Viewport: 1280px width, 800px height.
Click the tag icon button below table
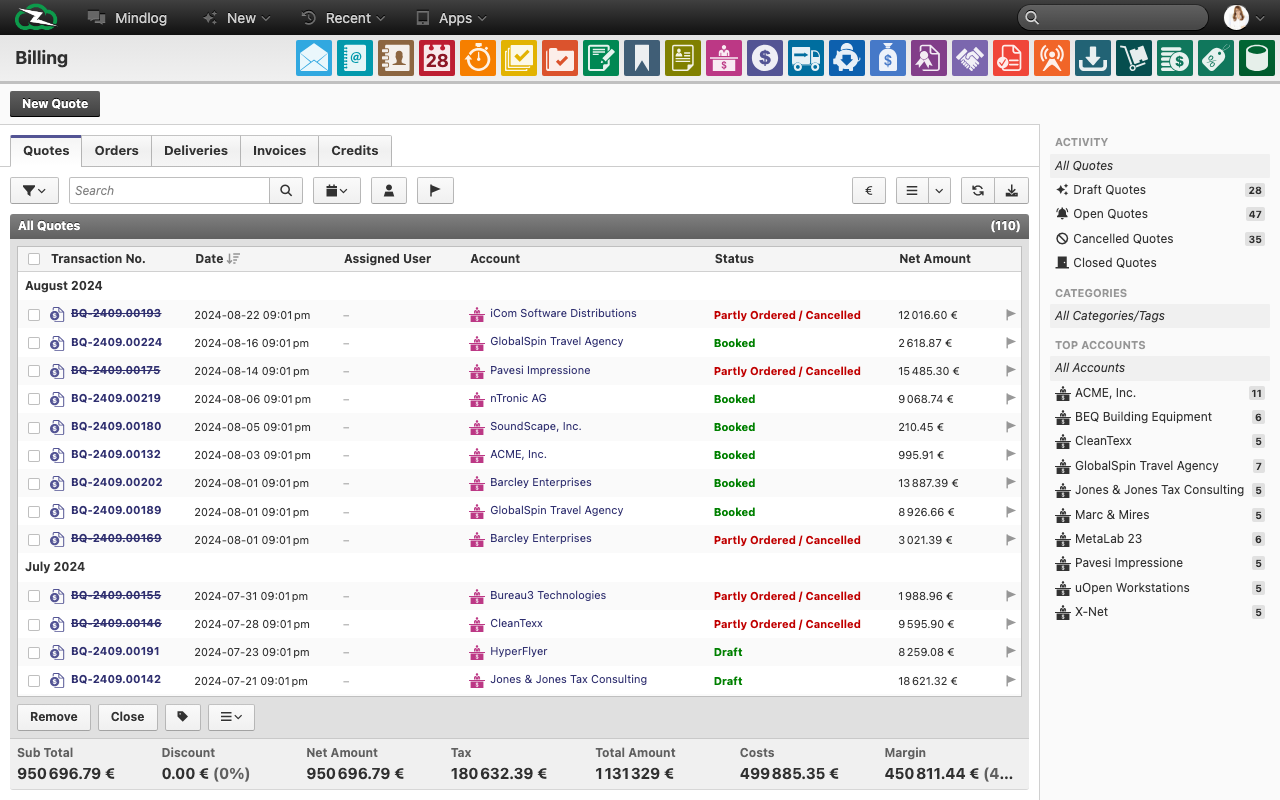(183, 717)
